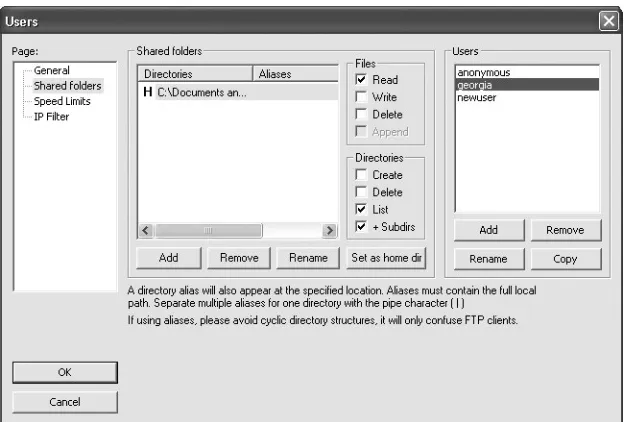Enable the Directories Create checkbox
Screen dimensions: 624x422
(361, 175)
